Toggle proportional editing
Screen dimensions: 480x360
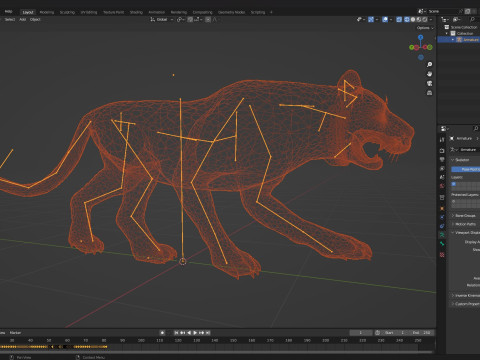click(x=208, y=20)
